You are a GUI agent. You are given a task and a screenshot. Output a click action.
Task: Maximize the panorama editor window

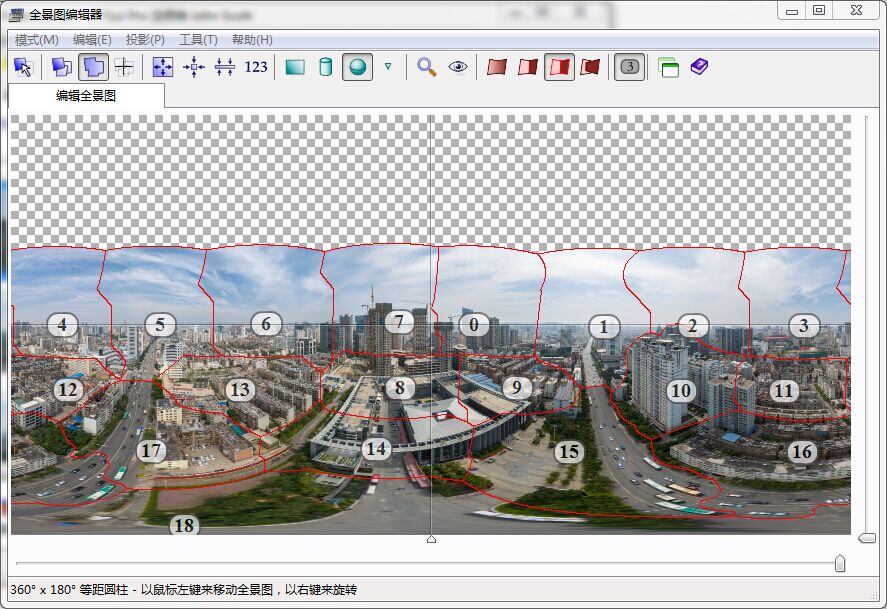[x=819, y=10]
